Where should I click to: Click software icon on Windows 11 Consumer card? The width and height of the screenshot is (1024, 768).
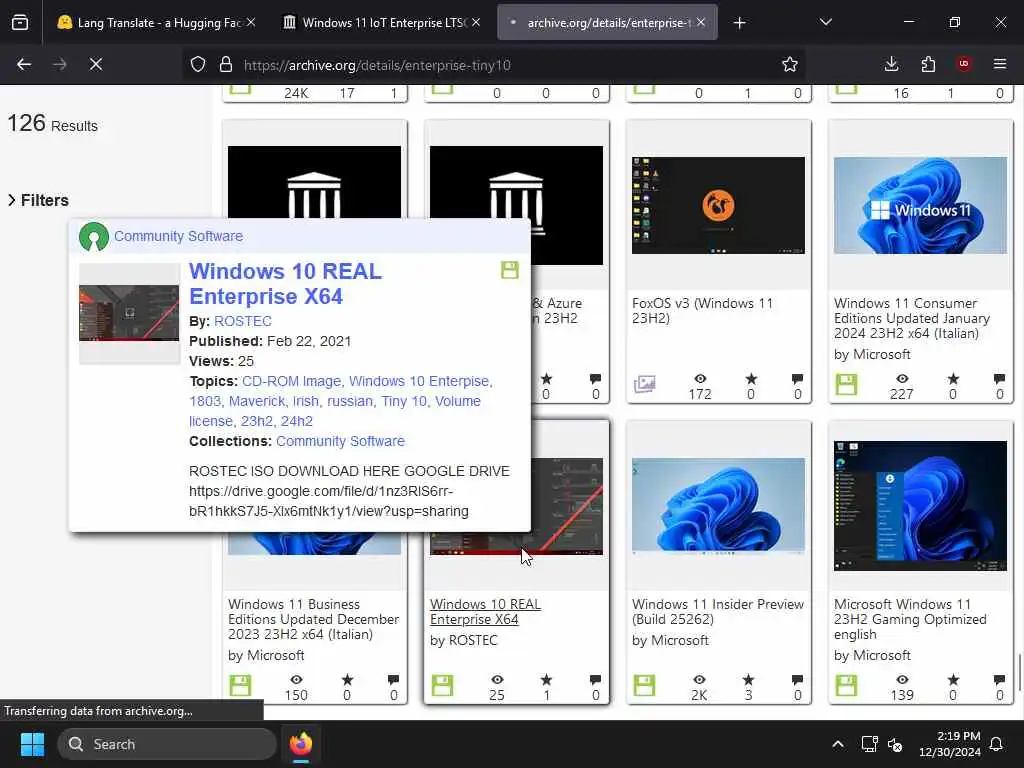tap(846, 384)
